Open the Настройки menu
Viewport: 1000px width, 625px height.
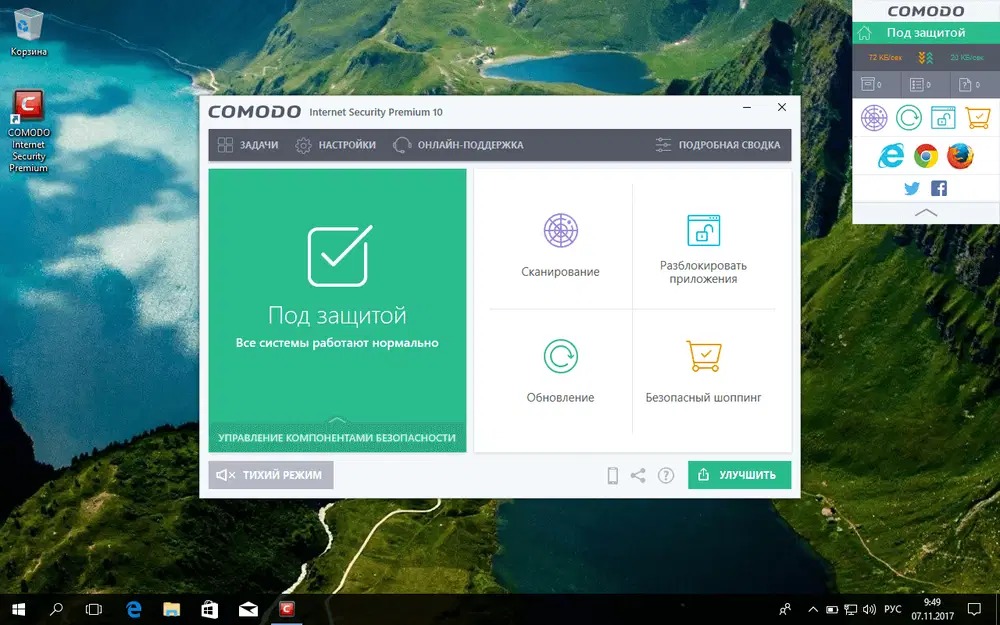point(334,144)
